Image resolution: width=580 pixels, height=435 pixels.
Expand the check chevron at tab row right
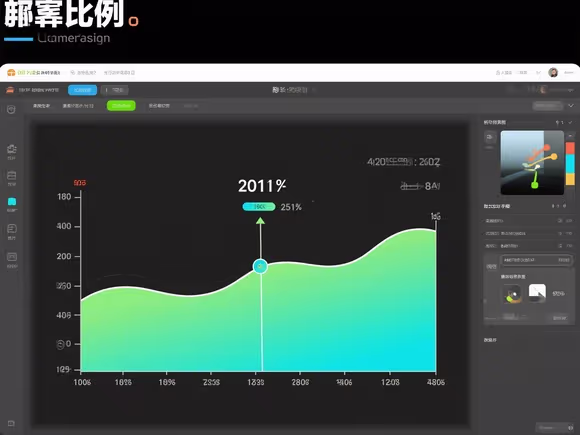point(571,106)
